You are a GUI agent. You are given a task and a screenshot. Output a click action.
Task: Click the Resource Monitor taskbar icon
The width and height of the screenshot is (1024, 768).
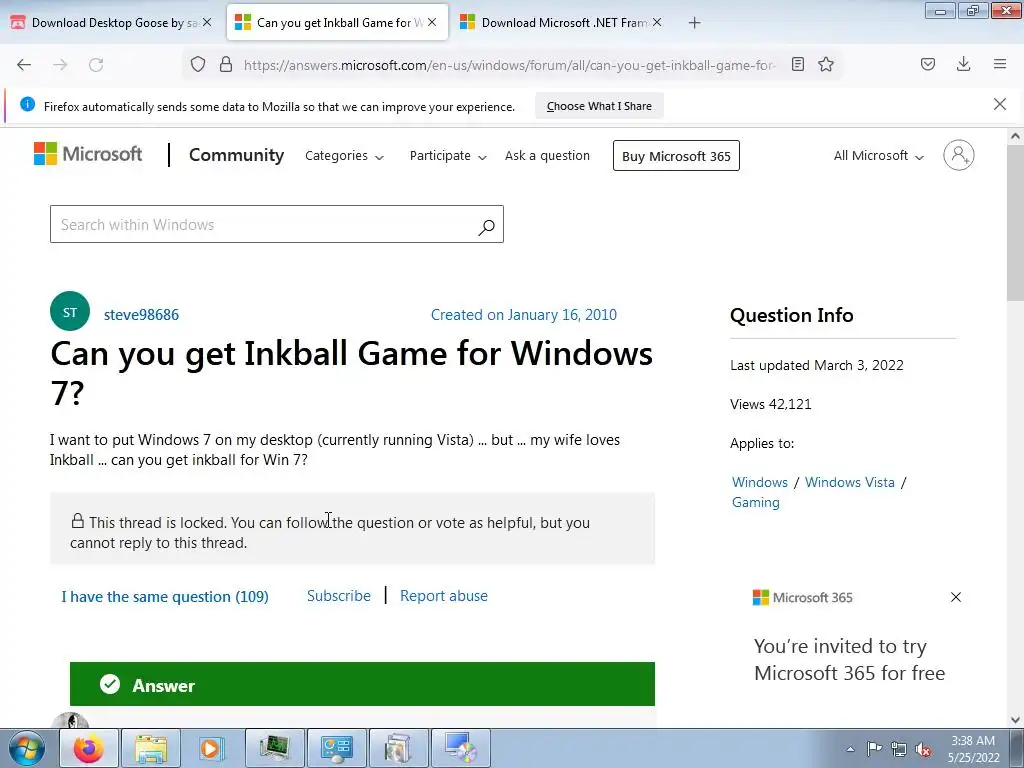pos(275,748)
